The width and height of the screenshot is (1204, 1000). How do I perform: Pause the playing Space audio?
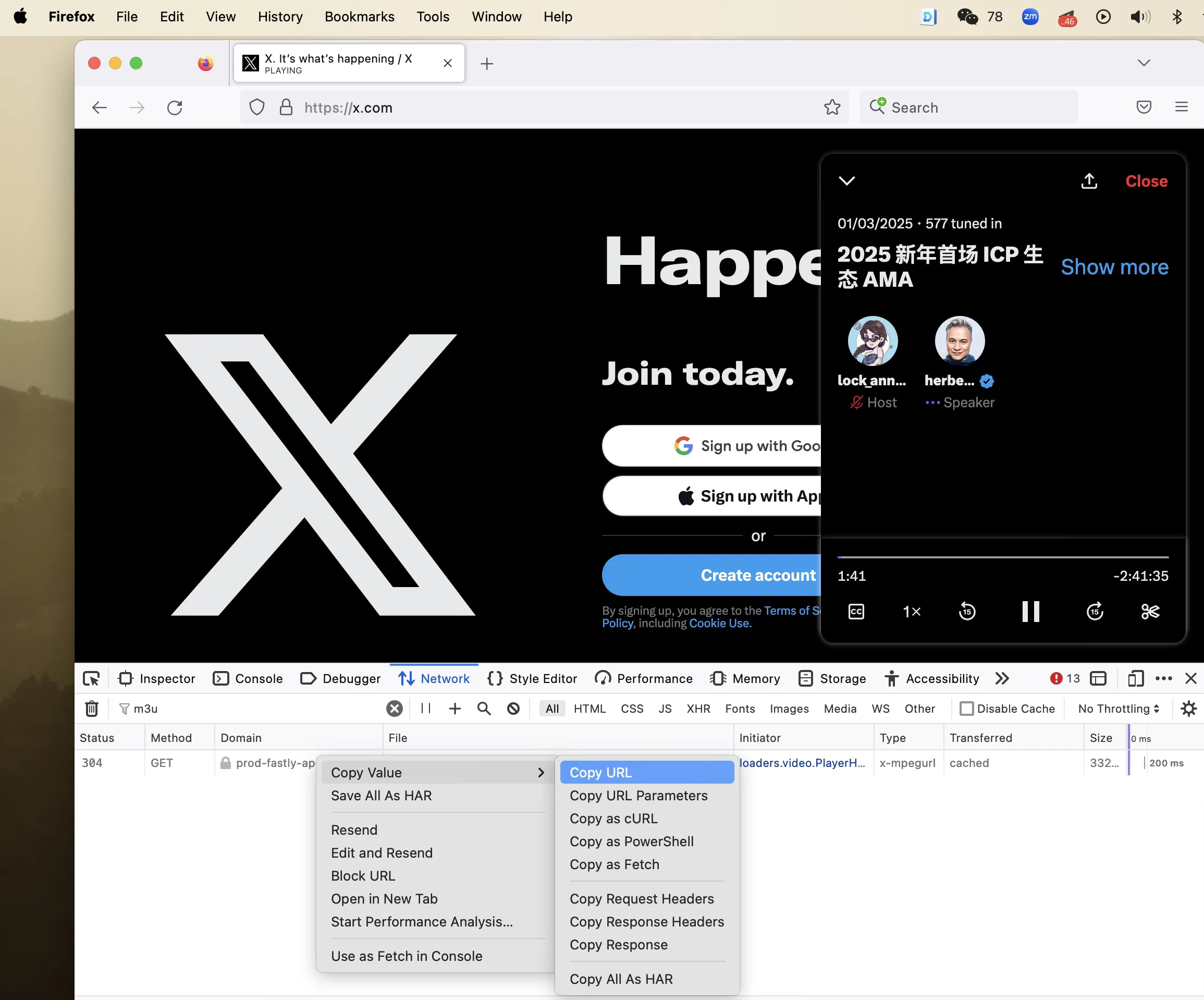tap(1030, 611)
